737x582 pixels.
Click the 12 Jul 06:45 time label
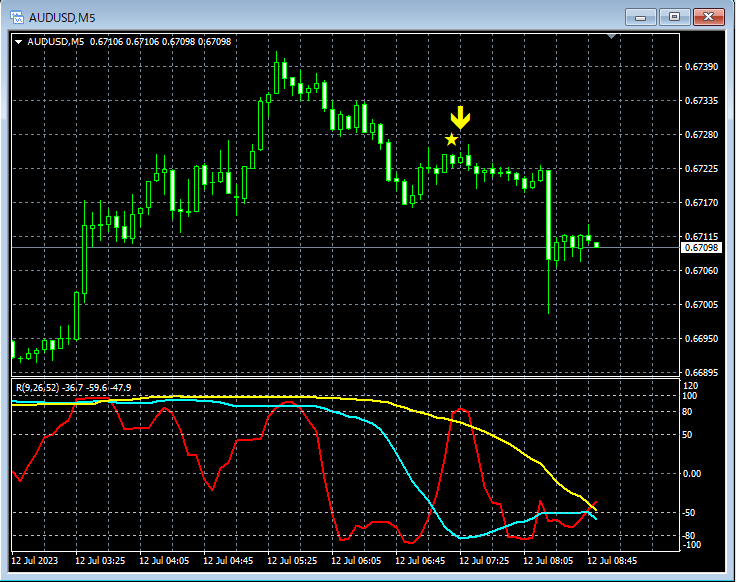(420, 561)
